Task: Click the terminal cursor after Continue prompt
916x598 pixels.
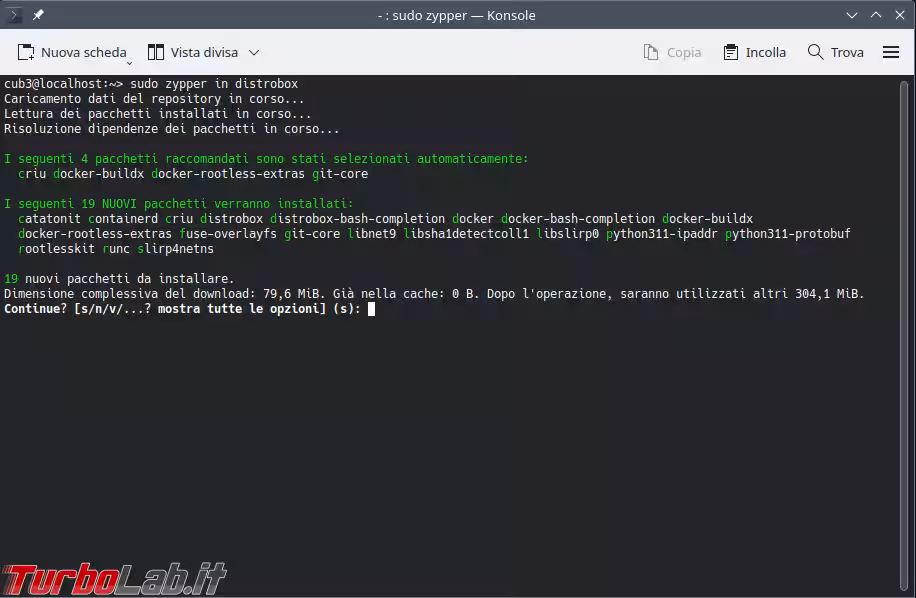Action: (x=372, y=309)
